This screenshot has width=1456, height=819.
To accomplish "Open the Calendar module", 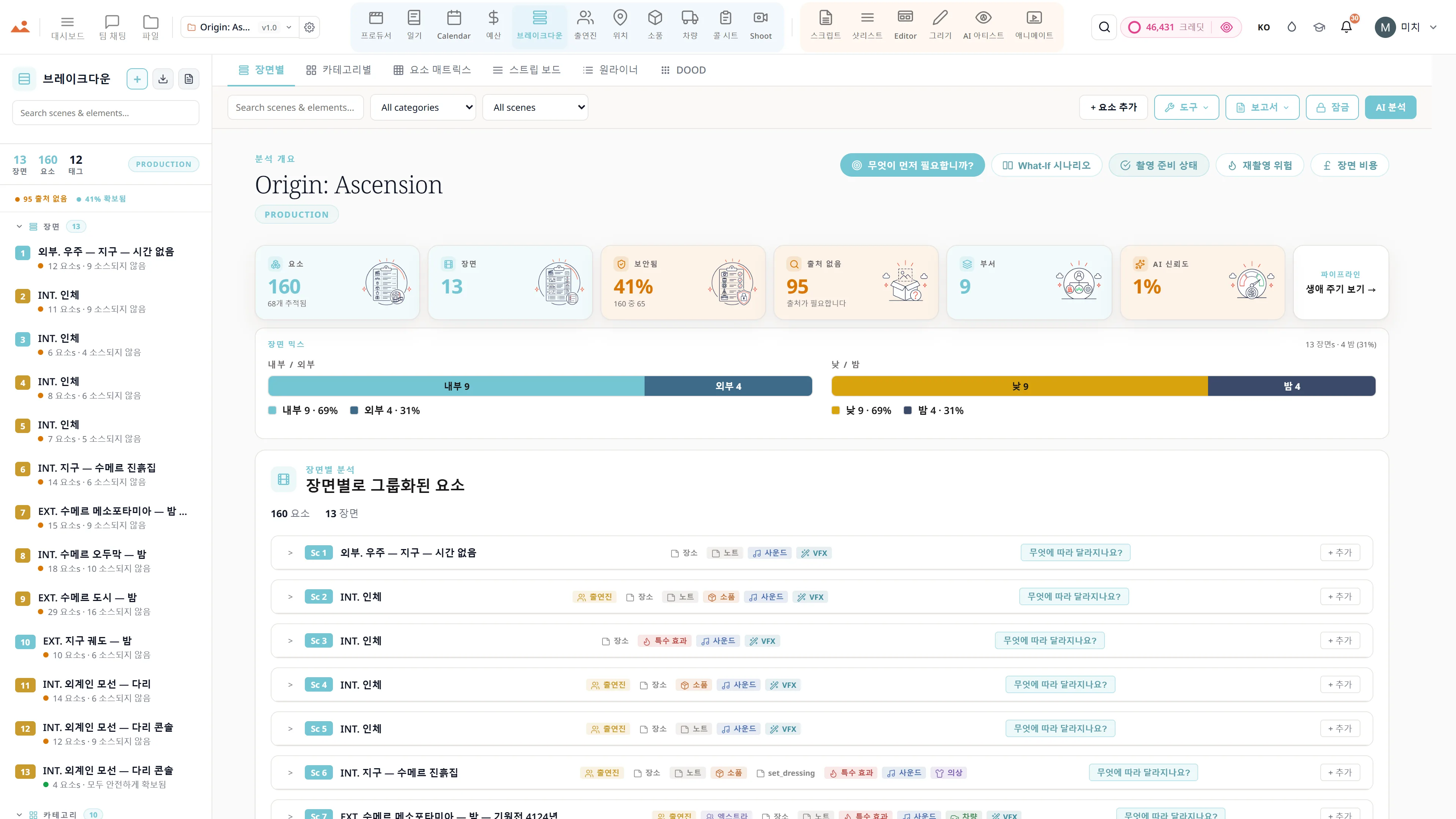I will pos(453,26).
